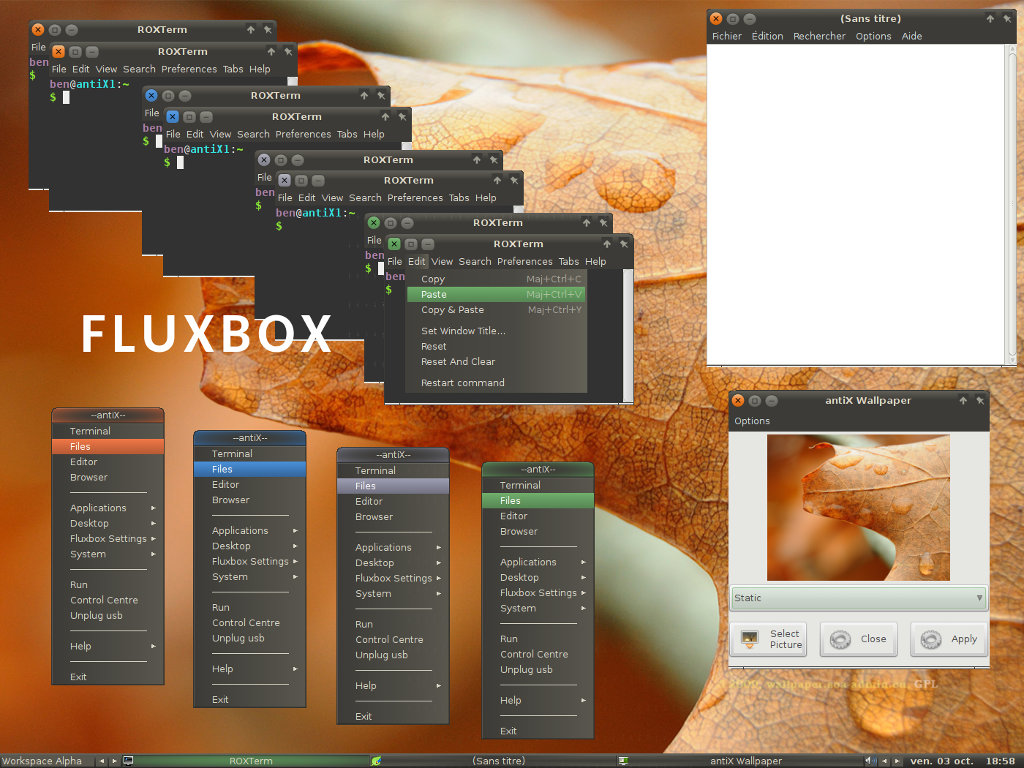Open Preferences menu in green front ROXTerm window

(x=524, y=261)
